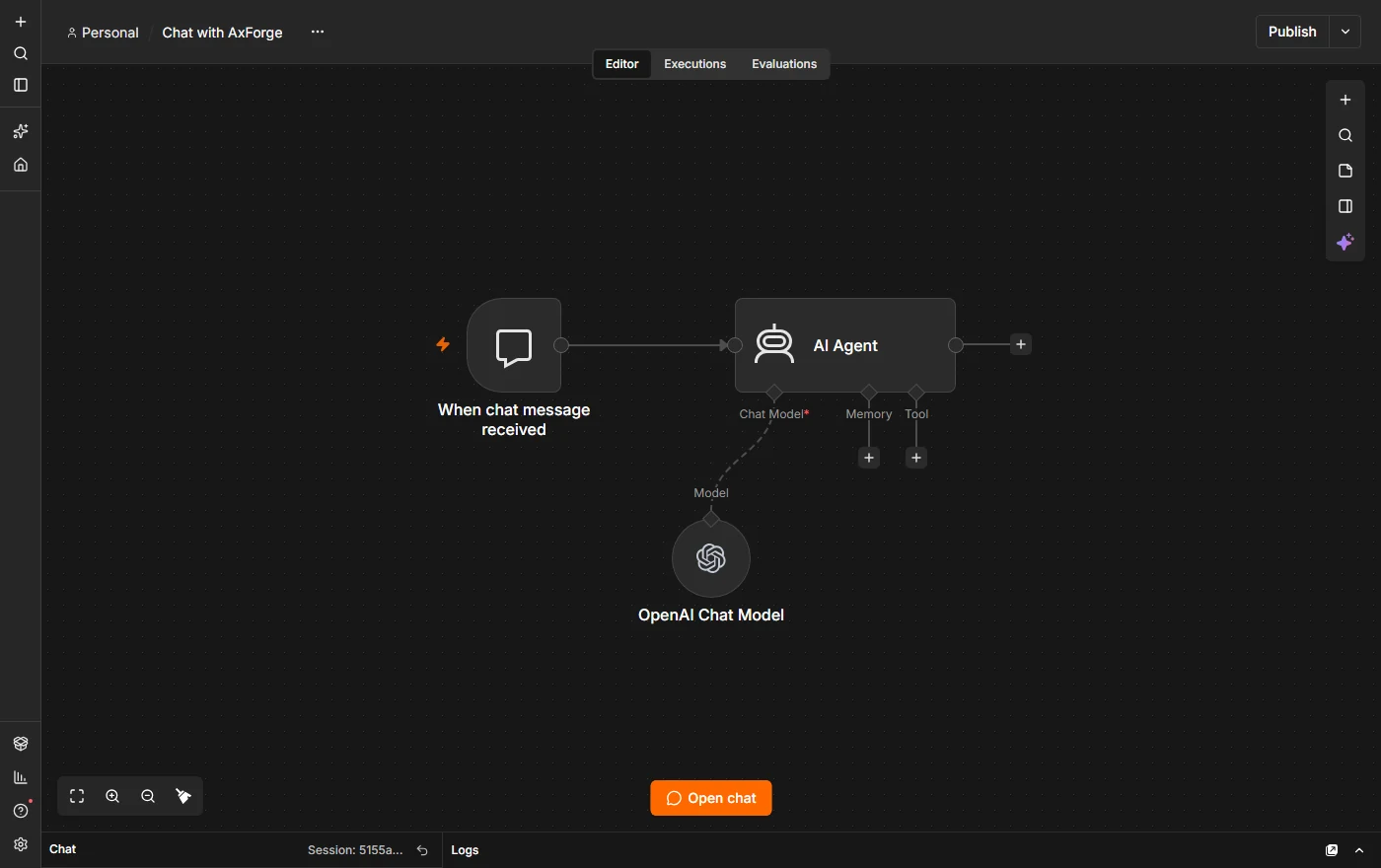
Task: Select the AI Agent node
Action: tap(845, 345)
